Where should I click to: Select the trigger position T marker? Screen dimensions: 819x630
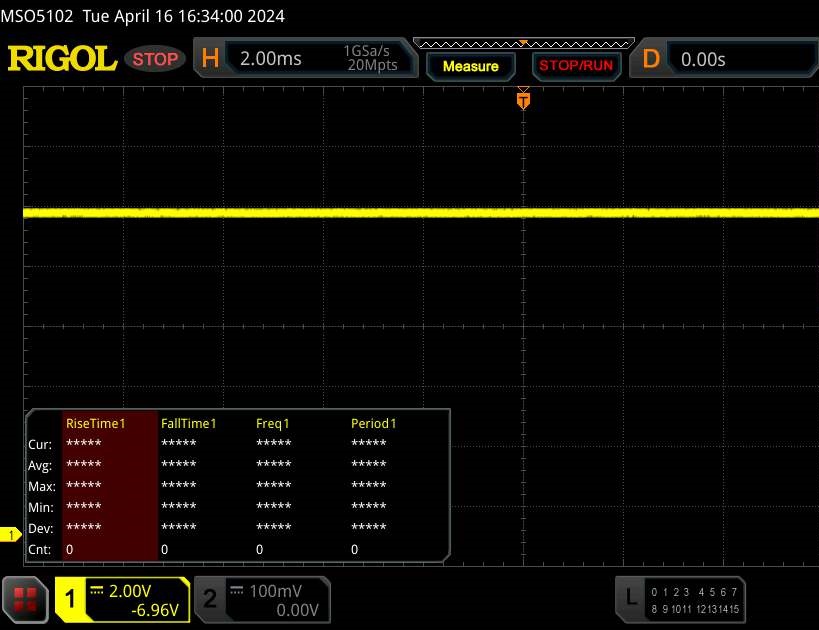(x=522, y=100)
